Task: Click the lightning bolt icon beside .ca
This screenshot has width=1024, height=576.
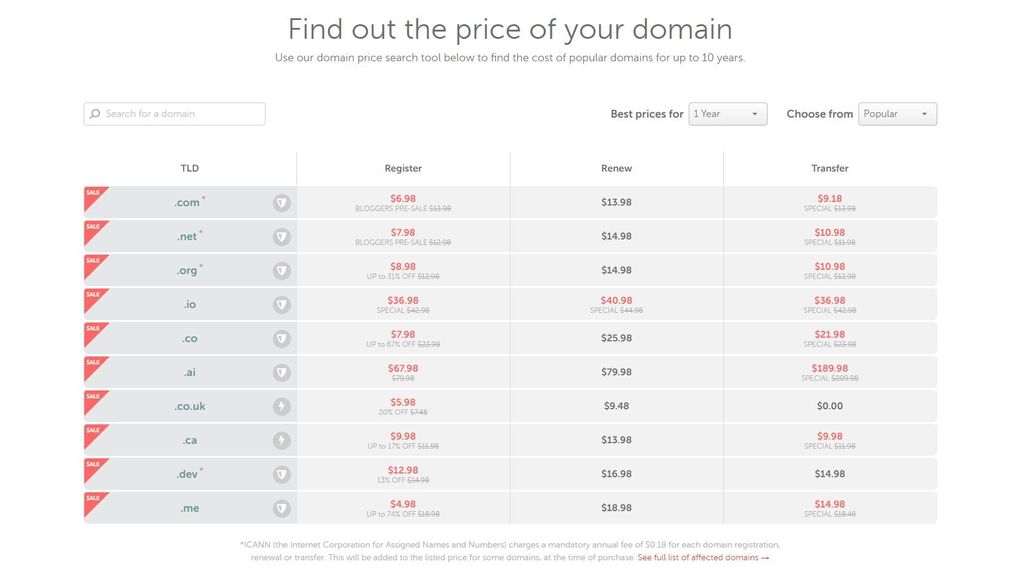Action: click(x=281, y=440)
